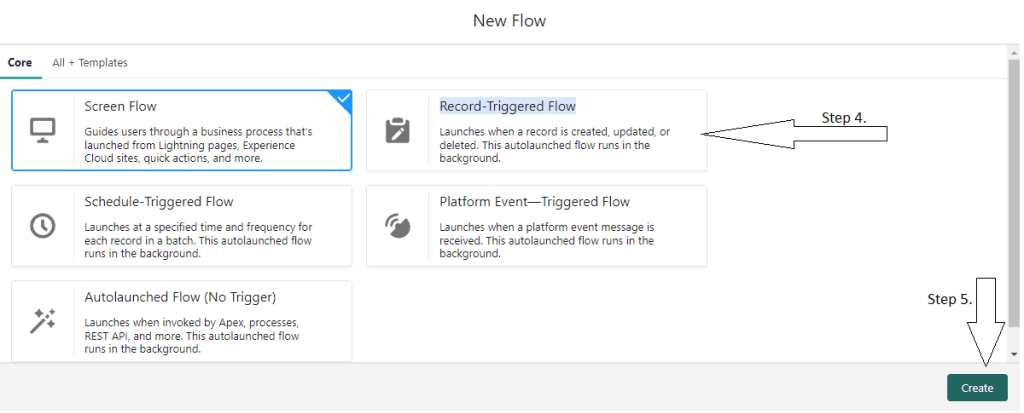Click the Record-Triggered Flow description text
This screenshot has width=1024, height=413.
554,145
